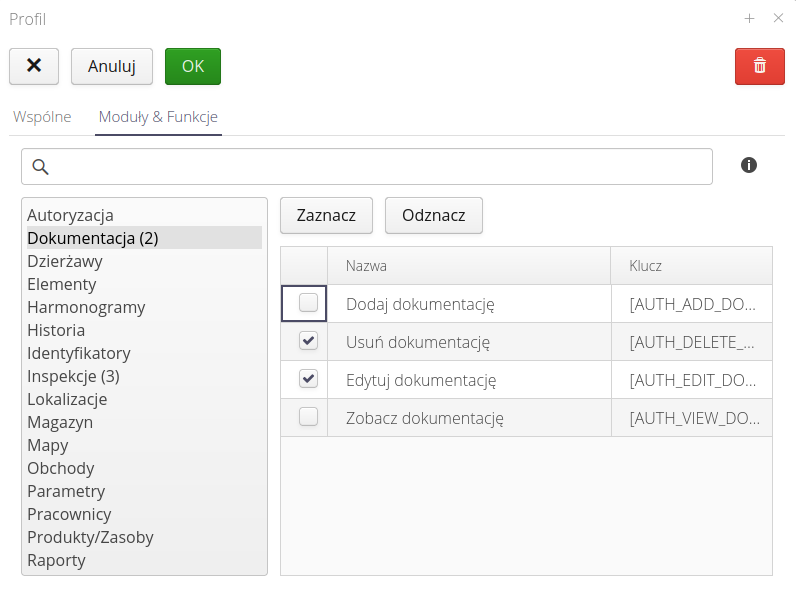
Task: Click the plus icon in title bar
Action: (749, 18)
